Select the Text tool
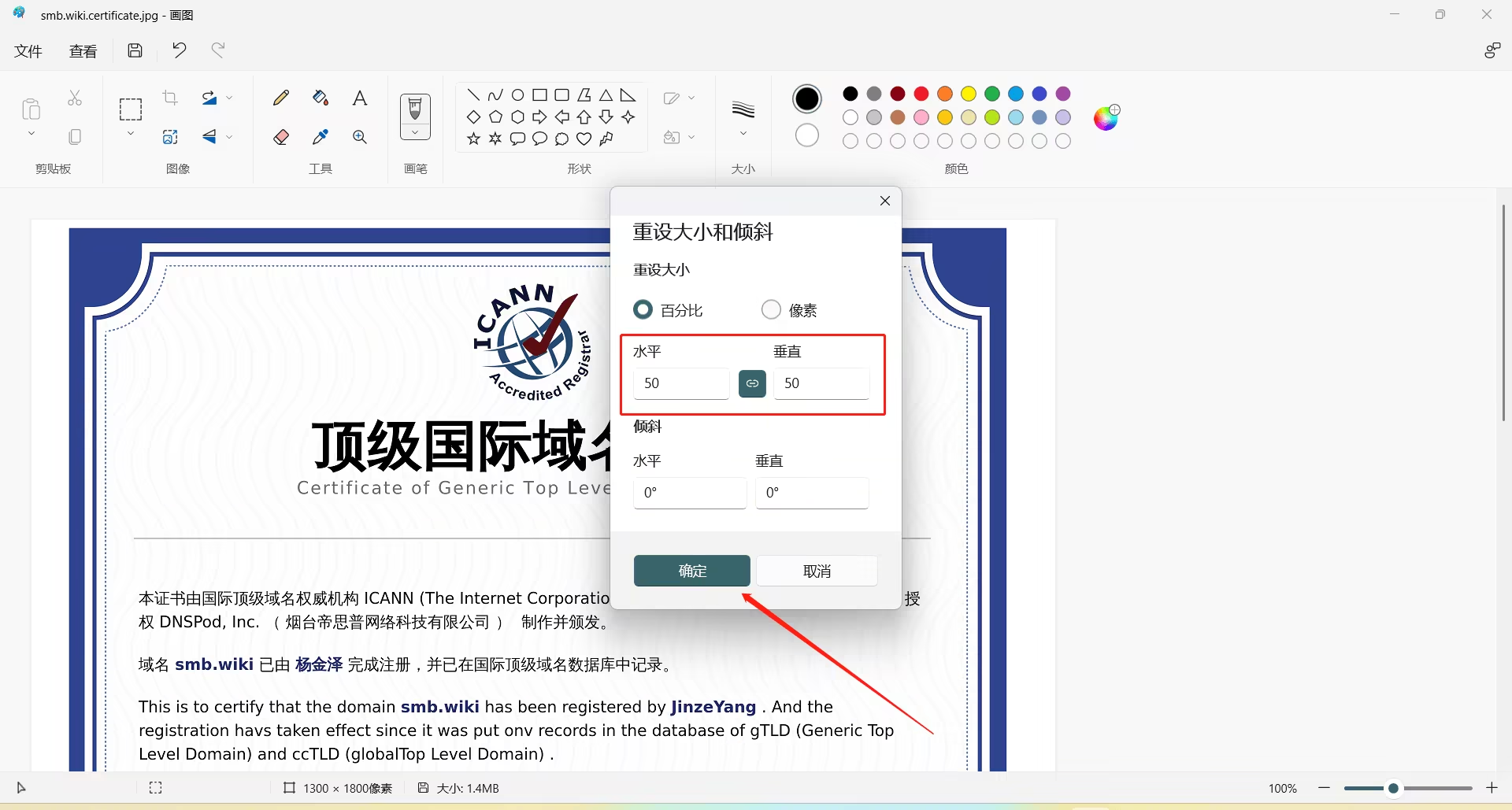 [360, 98]
